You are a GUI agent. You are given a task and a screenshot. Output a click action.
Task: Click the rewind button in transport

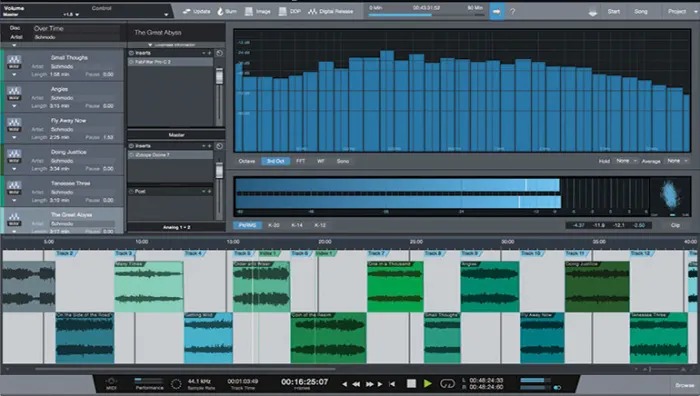point(356,384)
